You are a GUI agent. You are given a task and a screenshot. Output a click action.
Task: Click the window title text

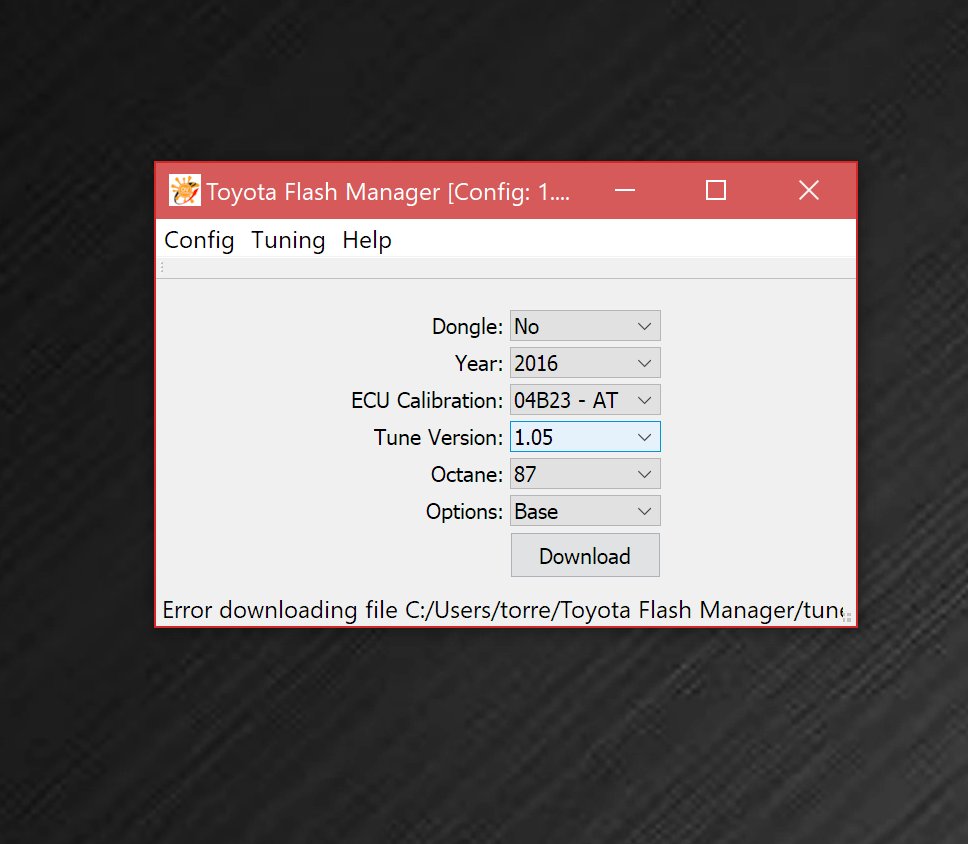pos(388,192)
